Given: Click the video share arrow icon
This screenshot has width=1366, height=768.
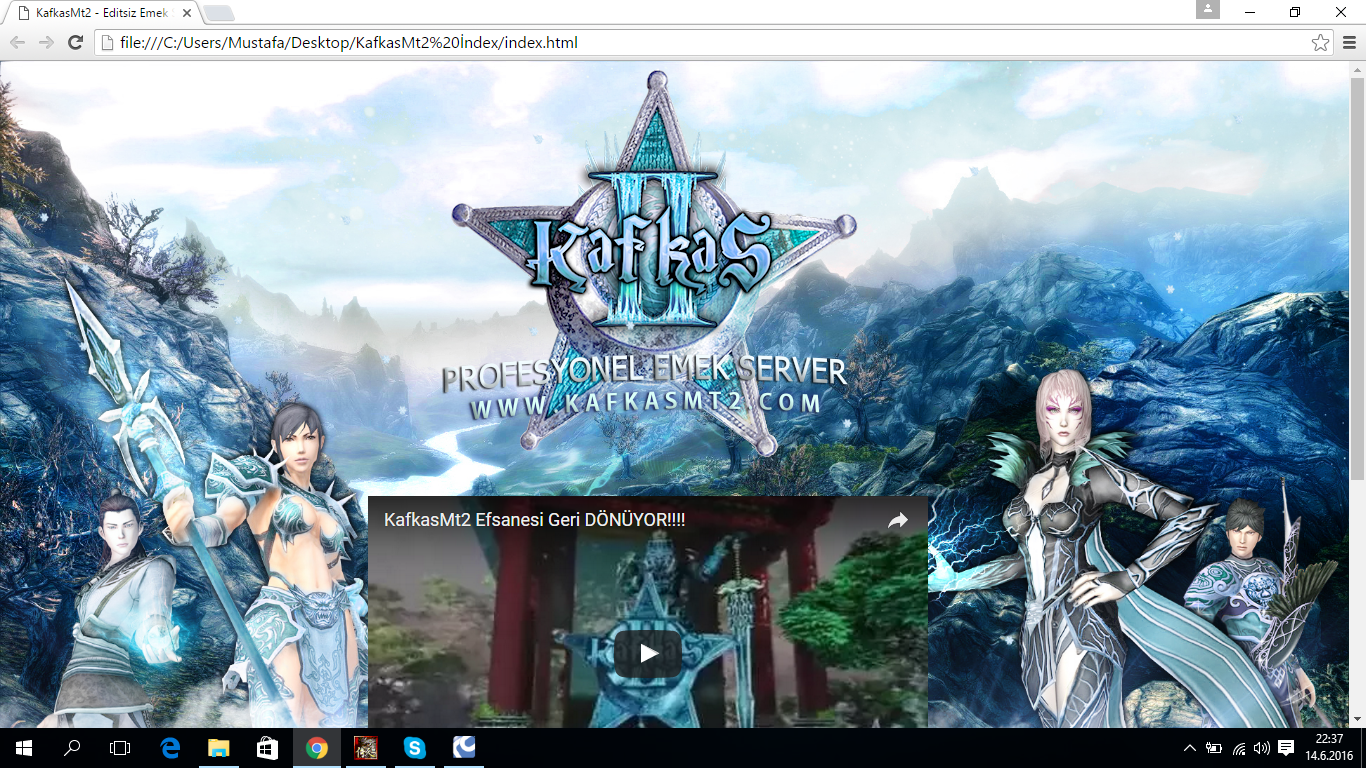Looking at the screenshot, I should (x=898, y=520).
